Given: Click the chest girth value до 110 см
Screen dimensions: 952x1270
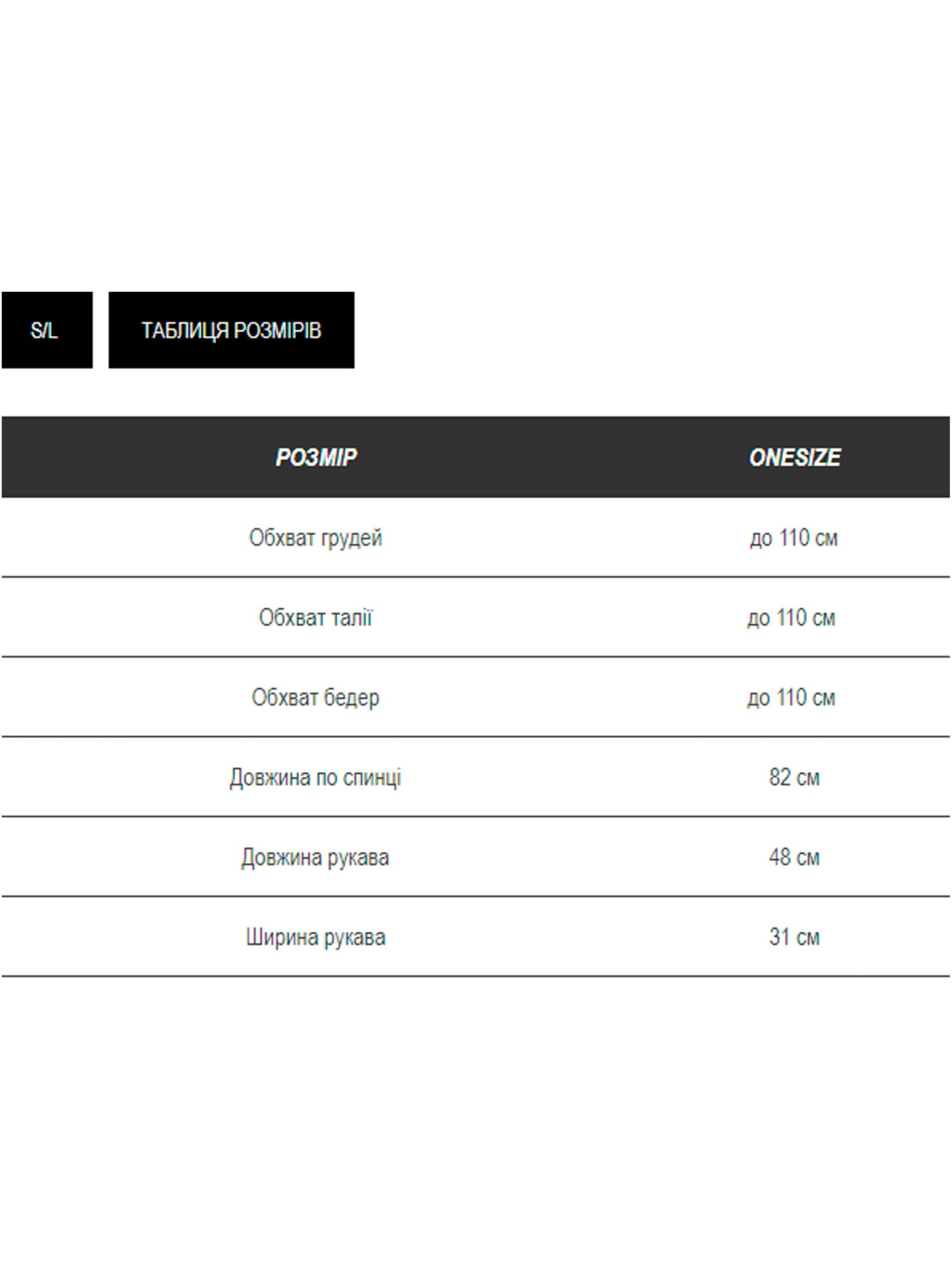Looking at the screenshot, I should tap(794, 538).
